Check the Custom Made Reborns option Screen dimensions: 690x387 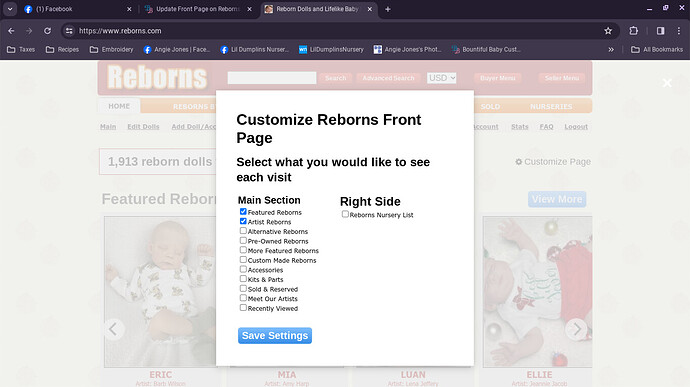tap(243, 259)
